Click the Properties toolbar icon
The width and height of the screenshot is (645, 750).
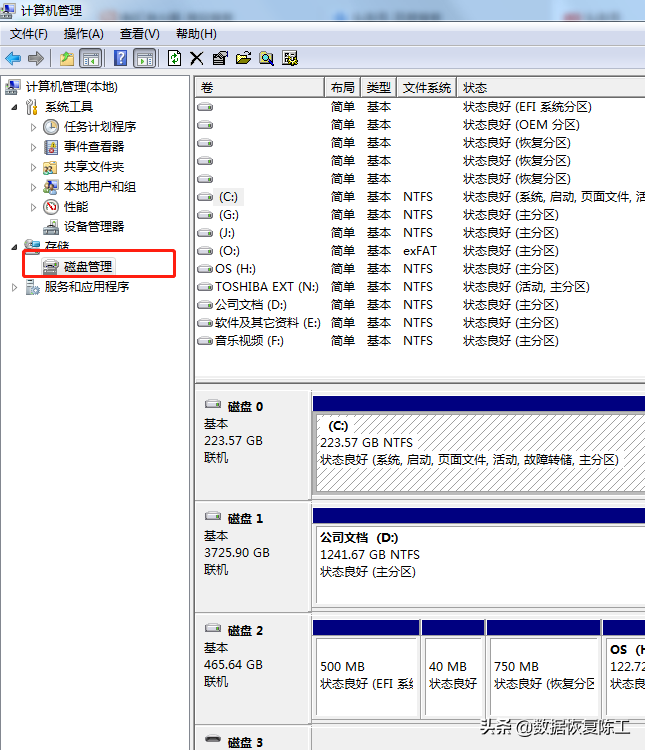point(220,58)
